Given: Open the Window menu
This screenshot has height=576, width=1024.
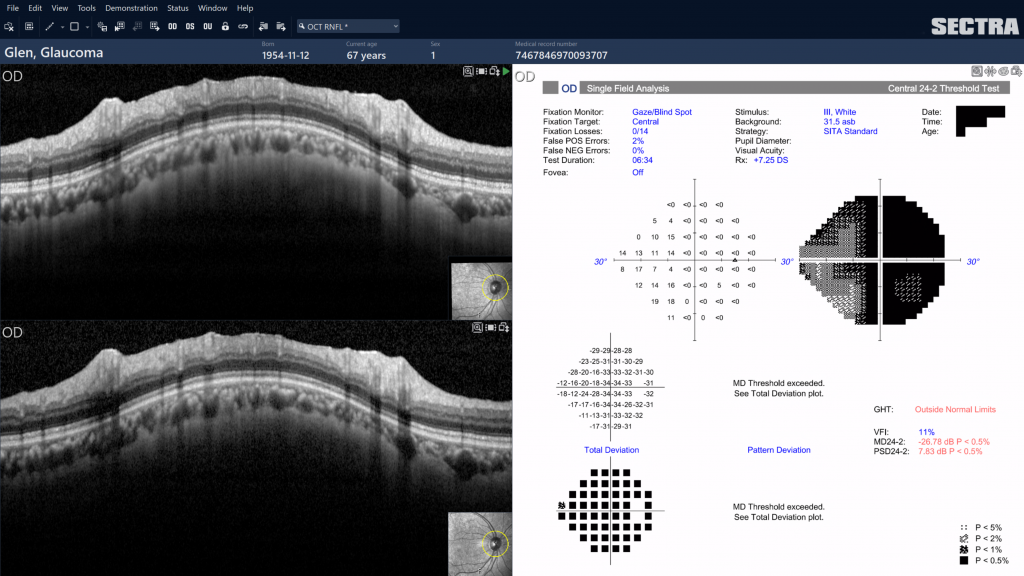Looking at the screenshot, I should [x=212, y=8].
